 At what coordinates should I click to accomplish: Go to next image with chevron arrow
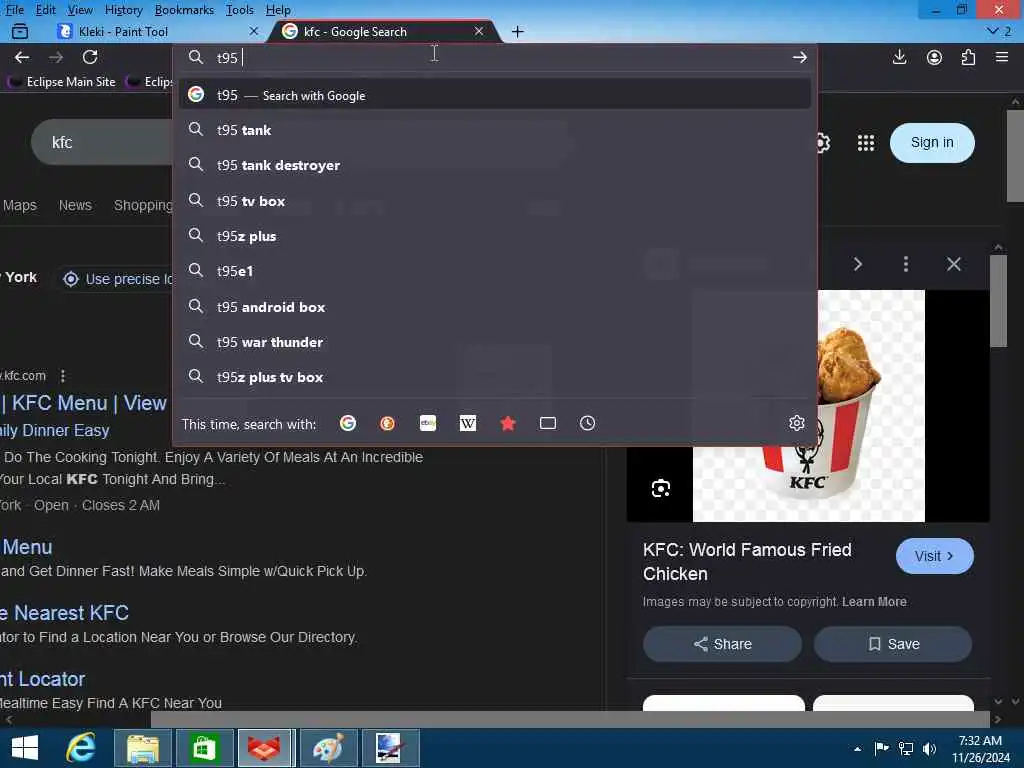(858, 264)
